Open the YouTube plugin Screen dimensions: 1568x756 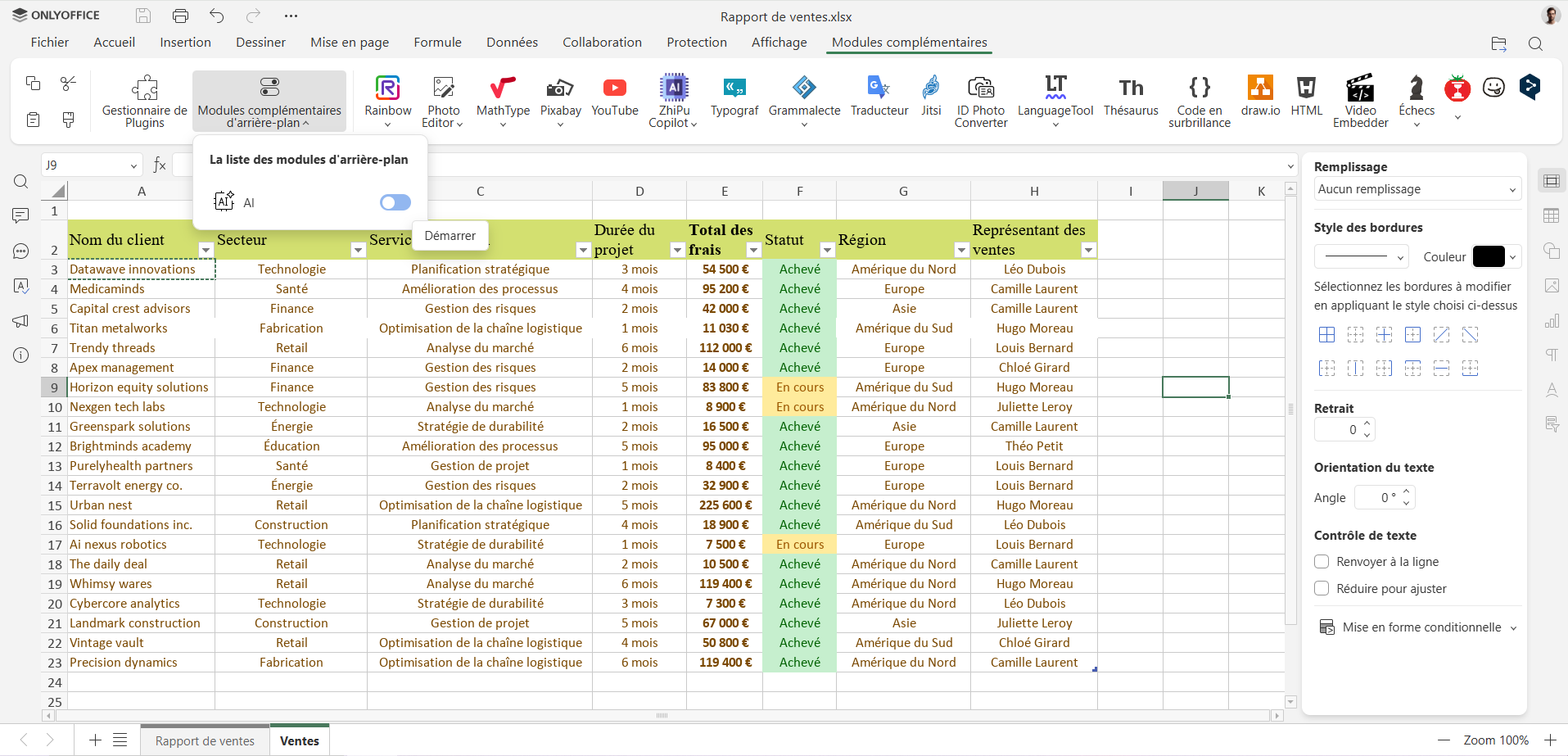614,94
